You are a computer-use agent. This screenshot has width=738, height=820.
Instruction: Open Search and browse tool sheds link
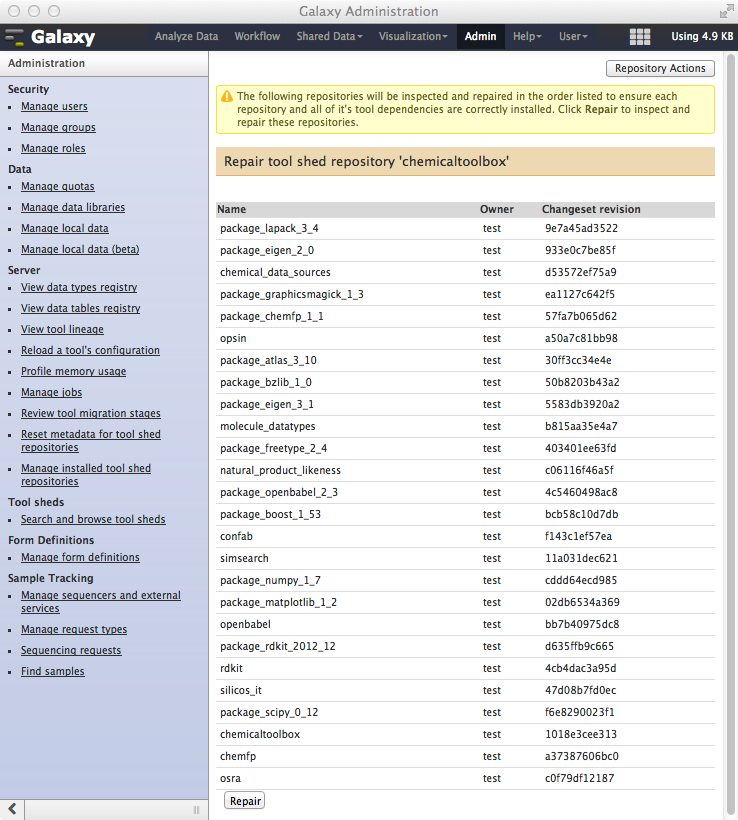(93, 519)
